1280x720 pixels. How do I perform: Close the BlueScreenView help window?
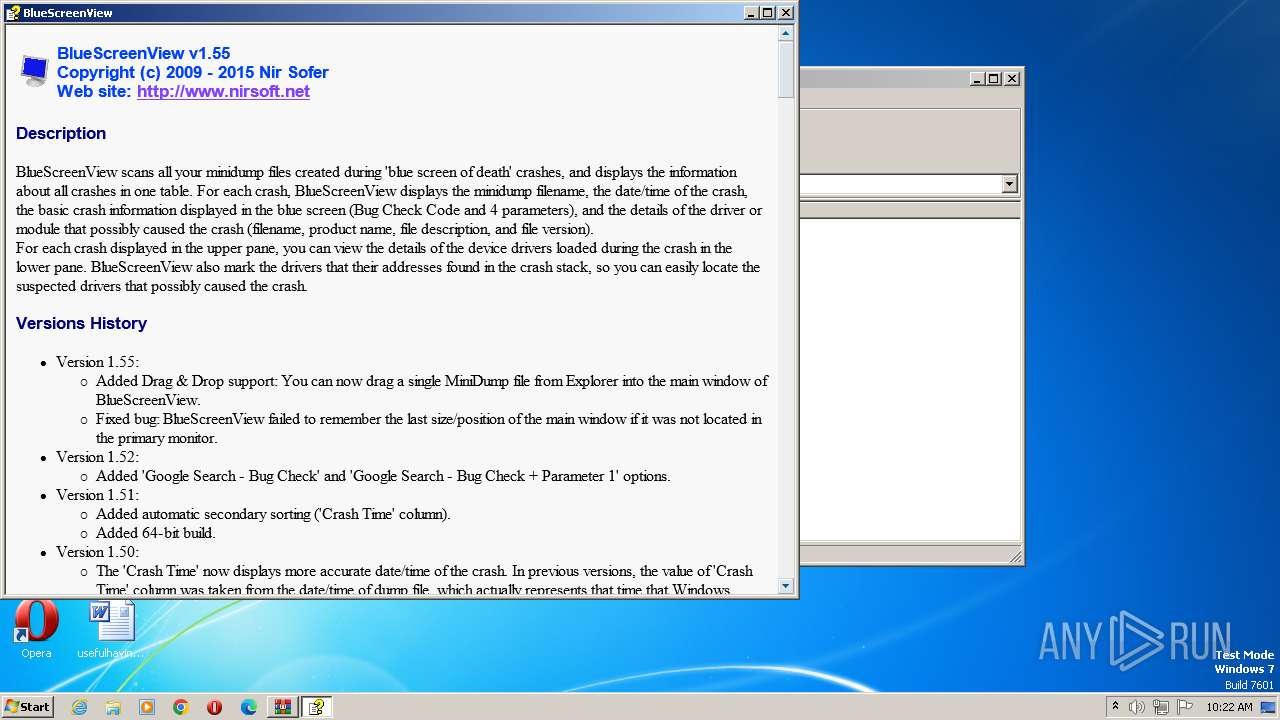click(x=786, y=13)
